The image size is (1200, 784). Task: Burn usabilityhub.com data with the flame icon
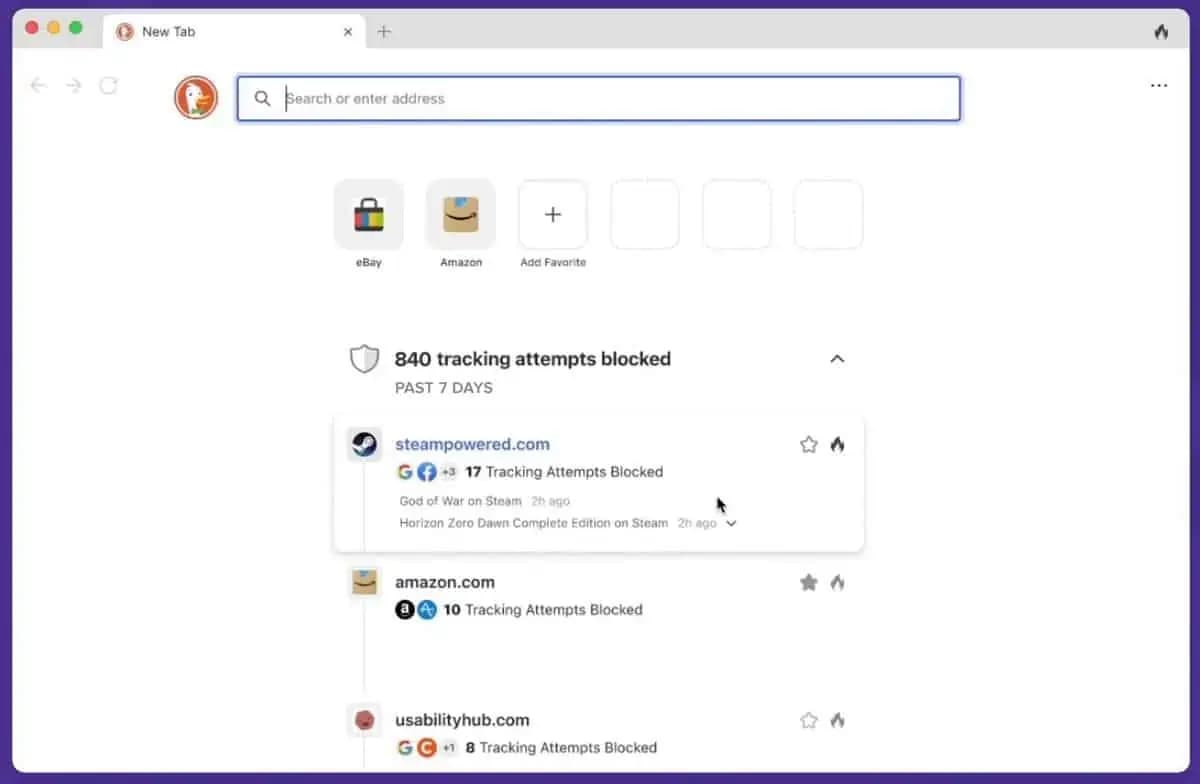pyautogui.click(x=837, y=720)
